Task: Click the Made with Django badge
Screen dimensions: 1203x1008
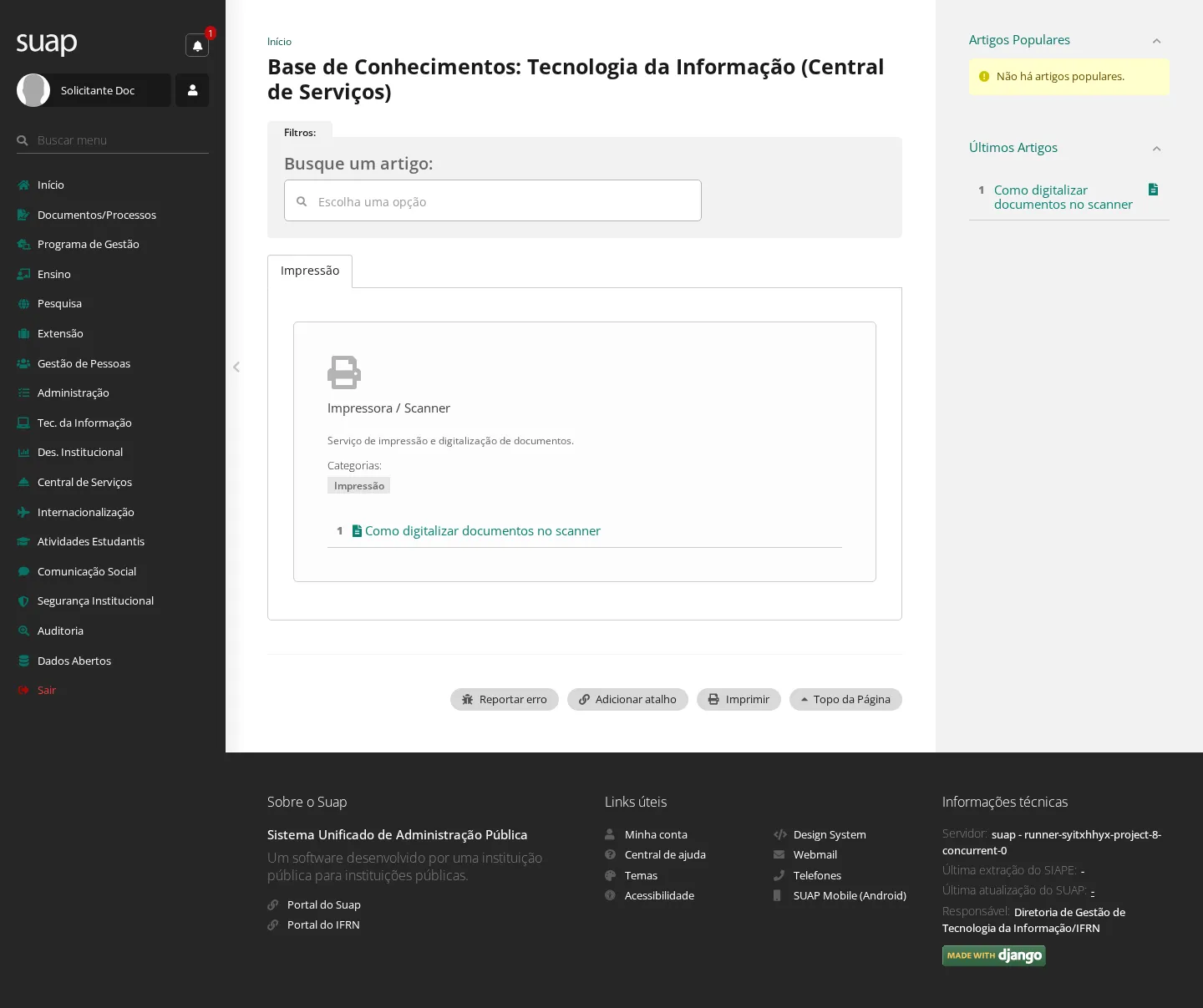Action: (994, 955)
